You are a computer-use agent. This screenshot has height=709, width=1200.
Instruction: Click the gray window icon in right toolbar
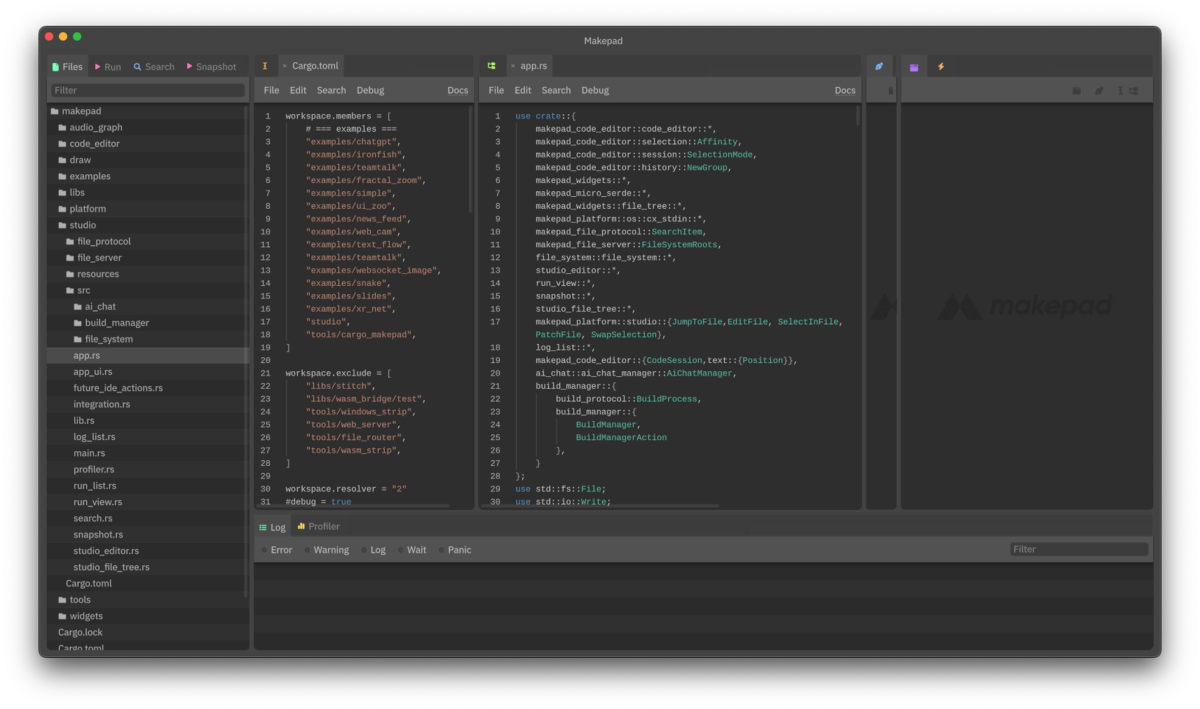click(1077, 90)
